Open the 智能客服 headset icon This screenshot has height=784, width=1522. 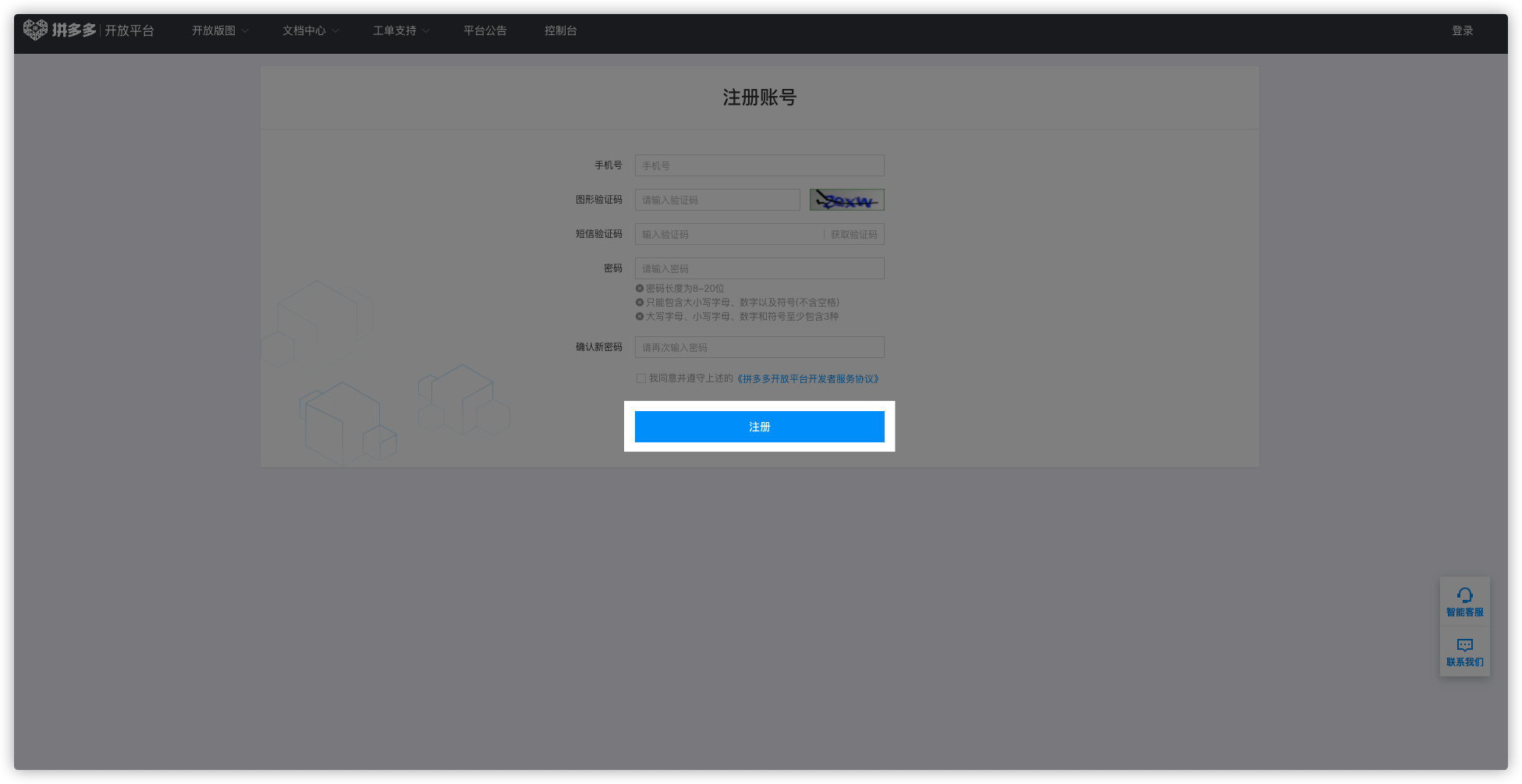click(x=1464, y=596)
